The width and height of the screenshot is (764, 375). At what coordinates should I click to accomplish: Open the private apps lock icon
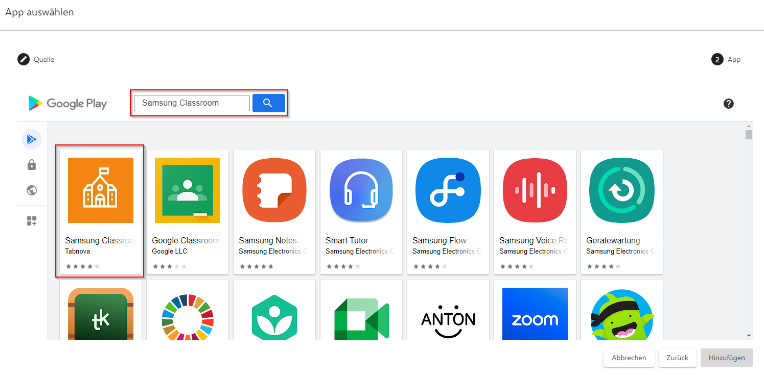pyautogui.click(x=32, y=165)
